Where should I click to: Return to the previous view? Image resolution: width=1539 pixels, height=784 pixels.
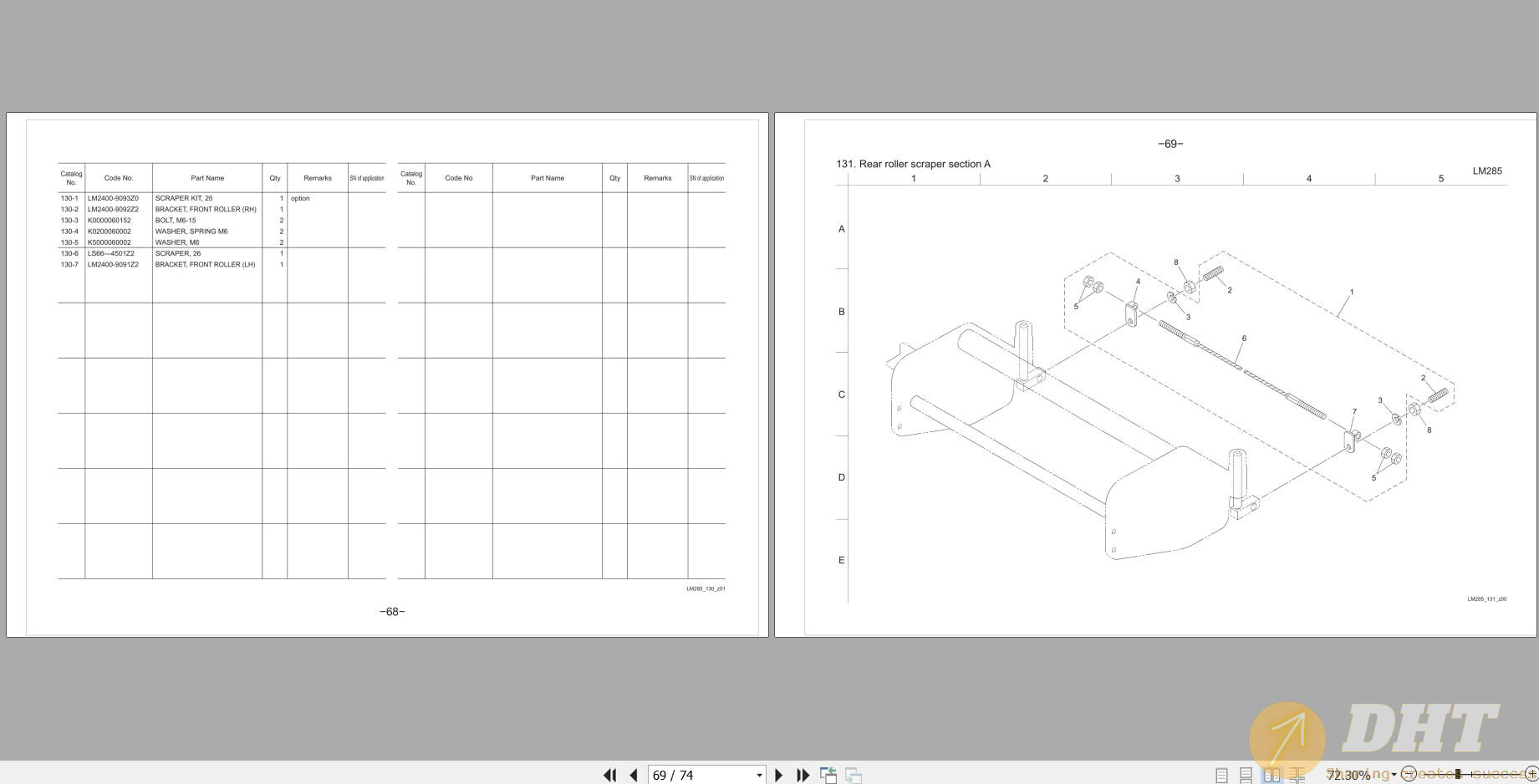(x=828, y=775)
